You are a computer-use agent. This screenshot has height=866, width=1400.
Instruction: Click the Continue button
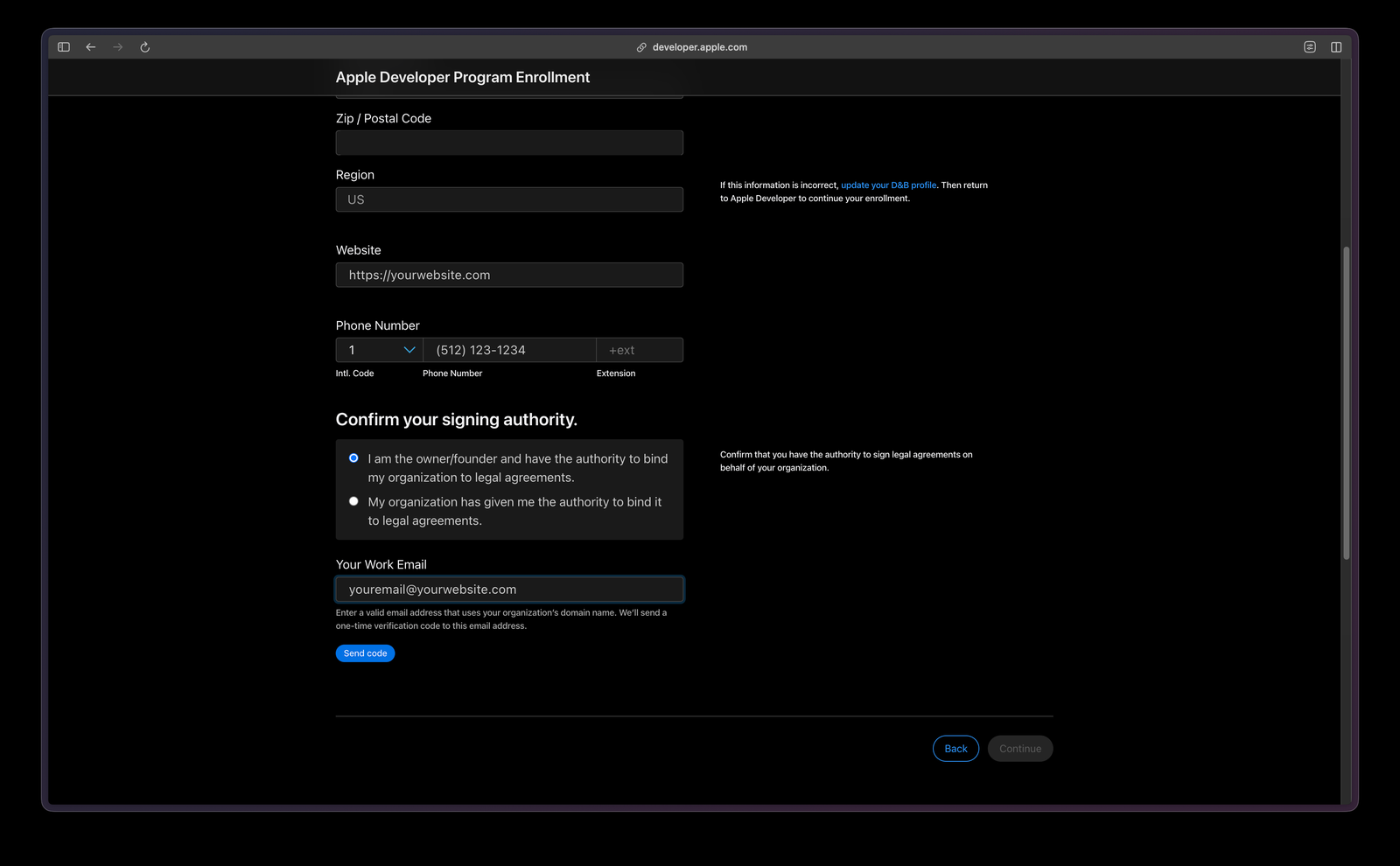[1020, 749]
